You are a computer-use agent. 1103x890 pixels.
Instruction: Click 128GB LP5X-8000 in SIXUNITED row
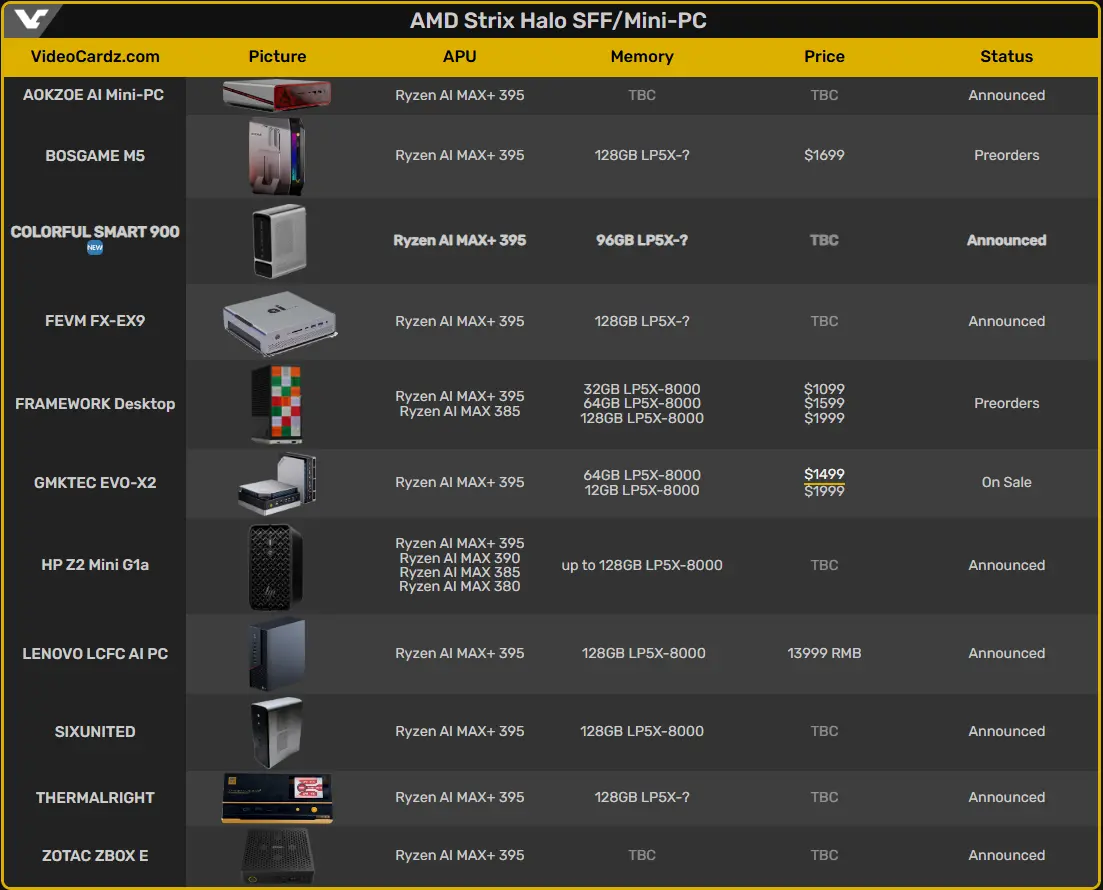(x=642, y=732)
